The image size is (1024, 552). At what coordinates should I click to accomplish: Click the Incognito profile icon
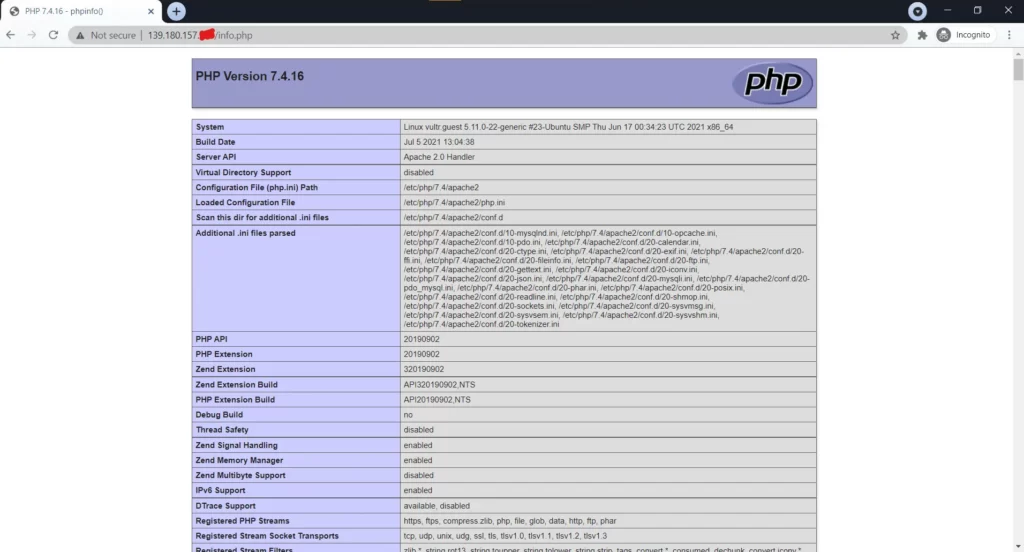[944, 35]
